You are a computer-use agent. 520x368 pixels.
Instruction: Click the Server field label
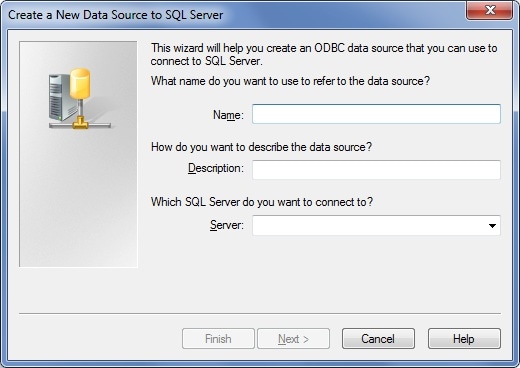click(x=227, y=225)
